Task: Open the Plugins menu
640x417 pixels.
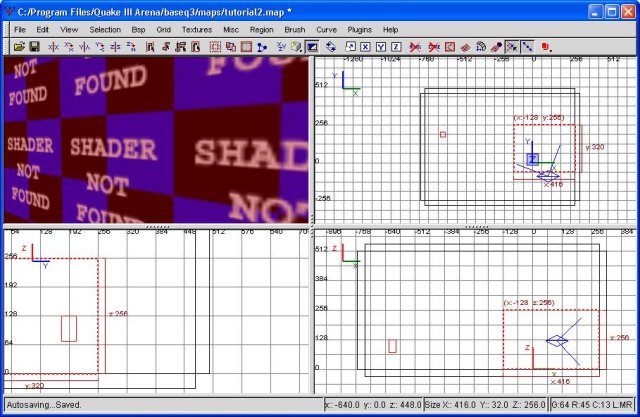Action: (360, 29)
